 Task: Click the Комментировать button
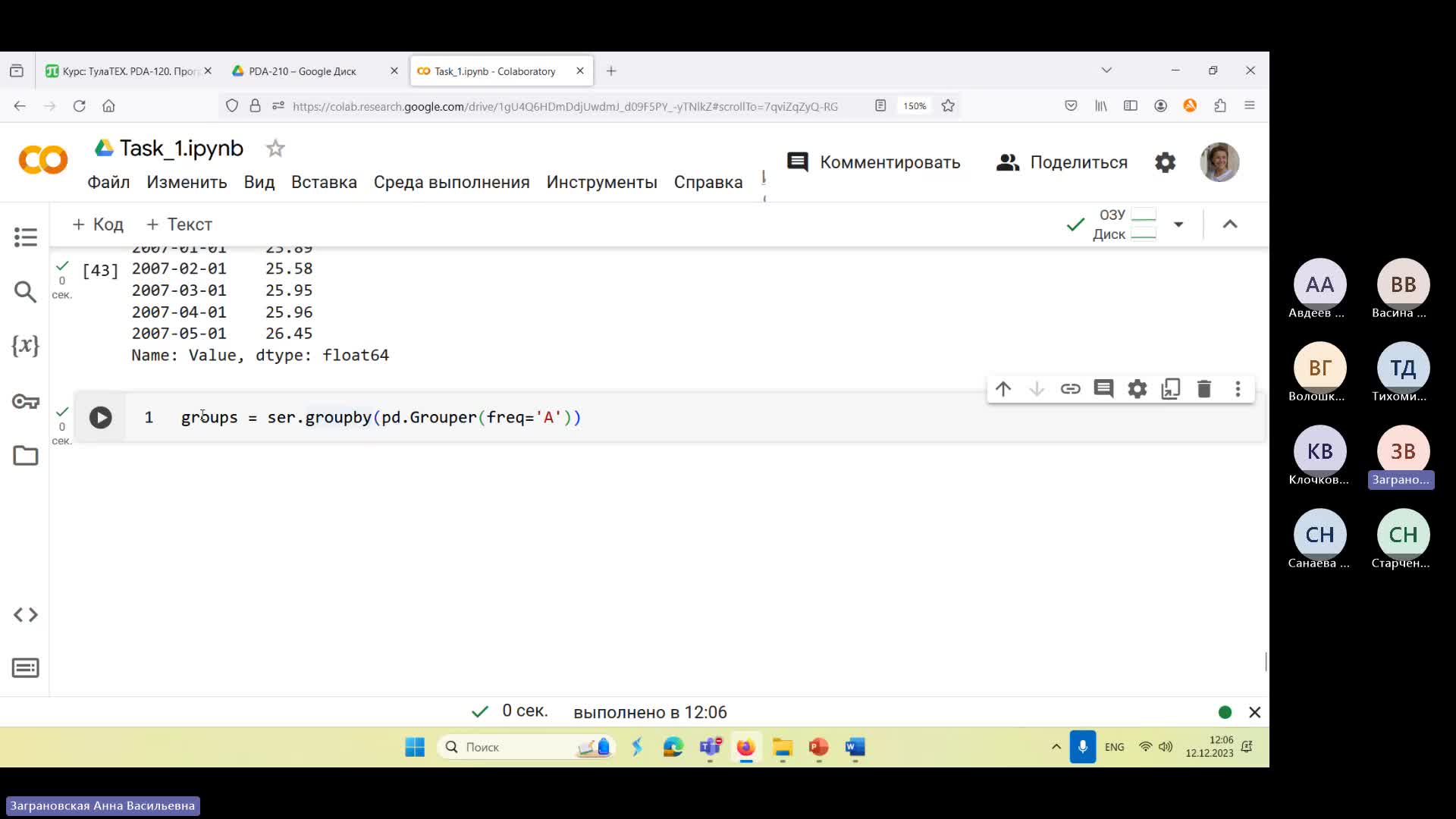pos(874,162)
